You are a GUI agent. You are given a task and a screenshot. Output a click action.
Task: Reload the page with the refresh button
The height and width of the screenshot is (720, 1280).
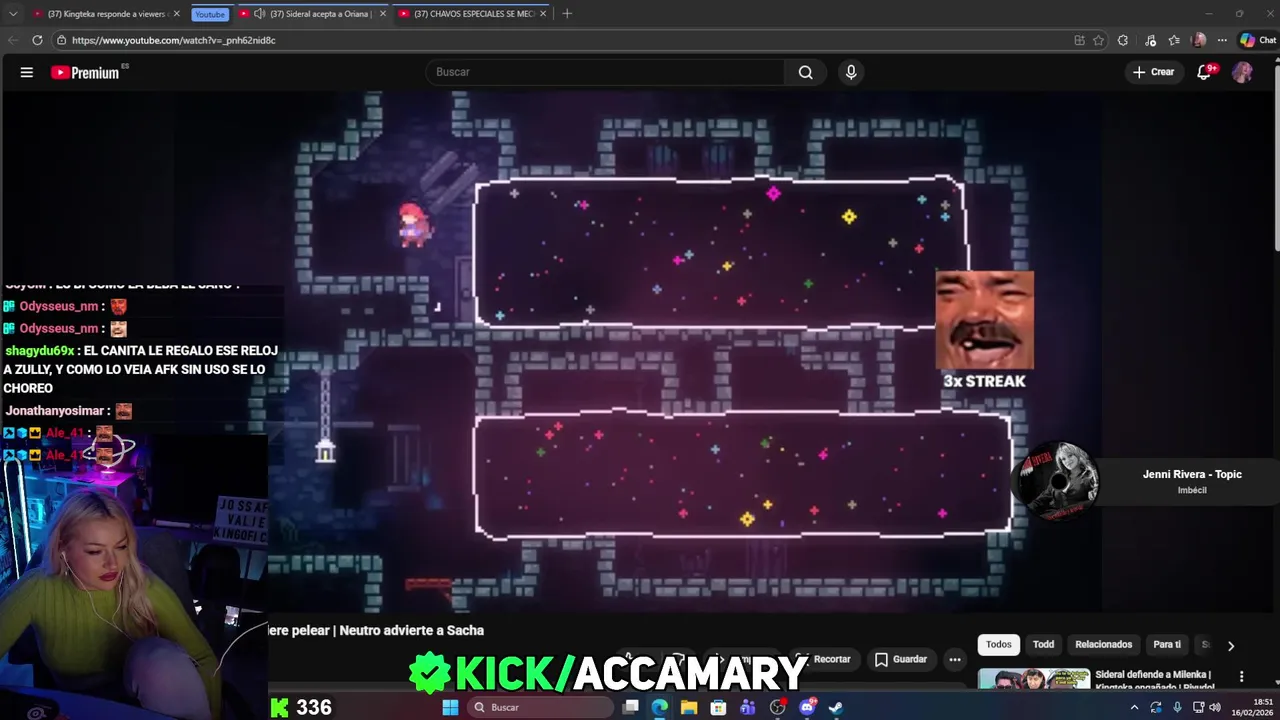(x=37, y=40)
